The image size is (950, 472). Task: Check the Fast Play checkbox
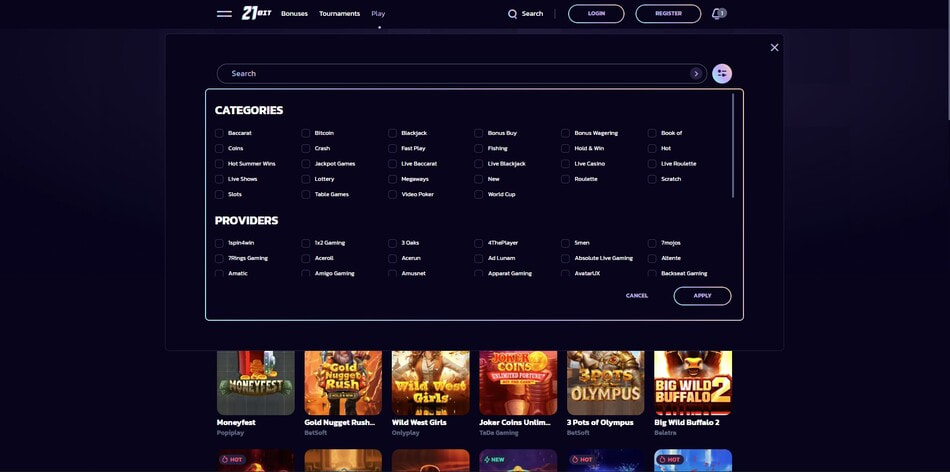pyautogui.click(x=393, y=148)
